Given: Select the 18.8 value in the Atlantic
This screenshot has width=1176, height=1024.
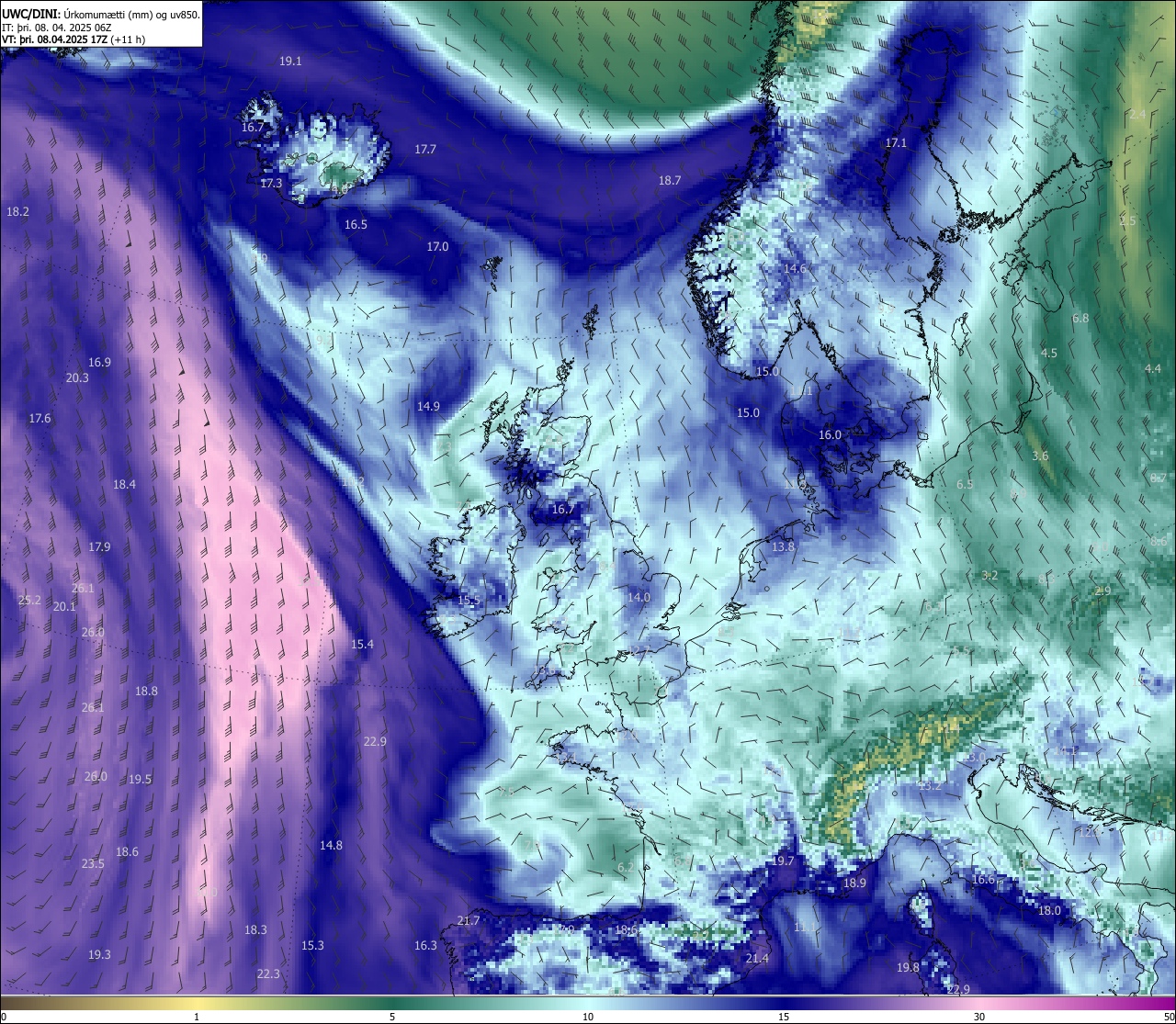Looking at the screenshot, I should (146, 692).
